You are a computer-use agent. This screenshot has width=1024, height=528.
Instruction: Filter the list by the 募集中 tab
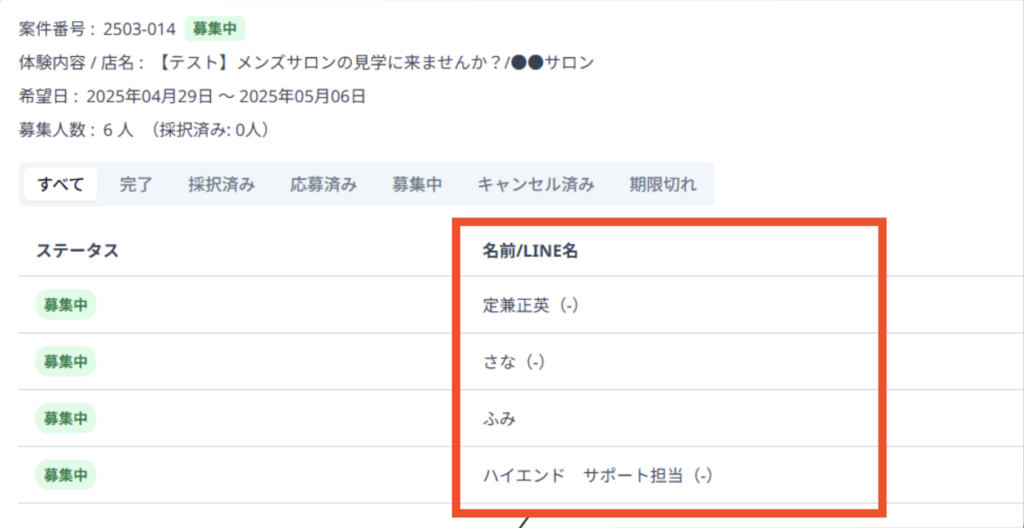(417, 184)
